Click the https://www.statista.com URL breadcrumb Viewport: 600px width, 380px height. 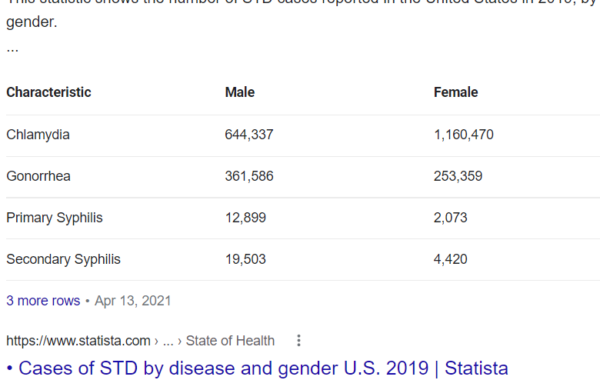(x=78, y=341)
